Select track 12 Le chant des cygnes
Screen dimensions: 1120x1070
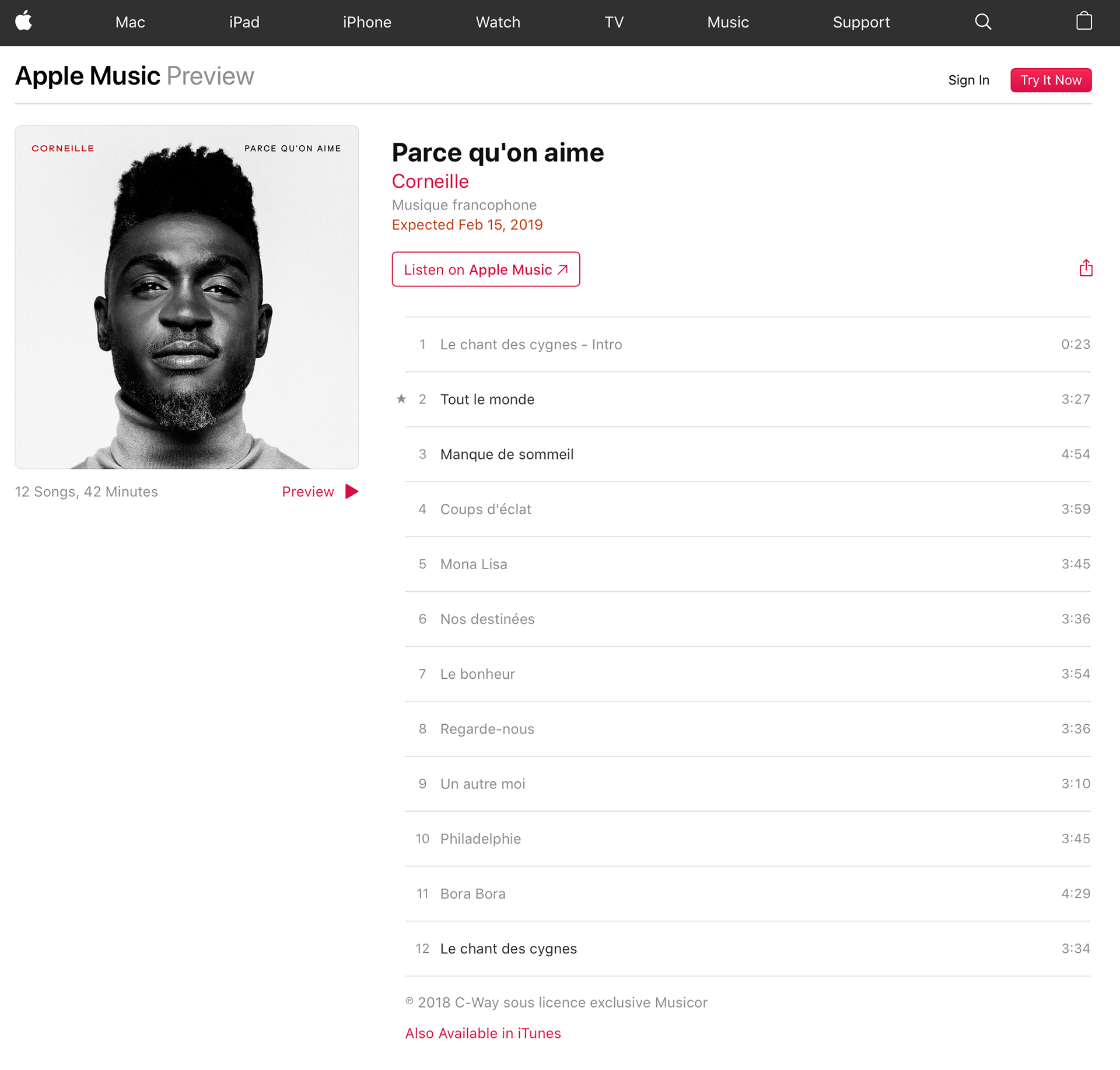pyautogui.click(x=748, y=949)
